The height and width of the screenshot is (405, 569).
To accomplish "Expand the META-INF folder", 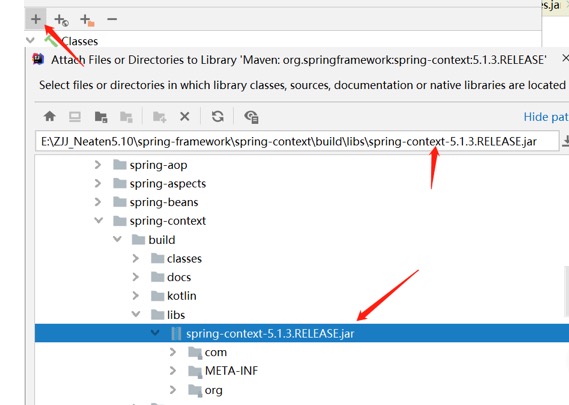I will click(x=173, y=371).
